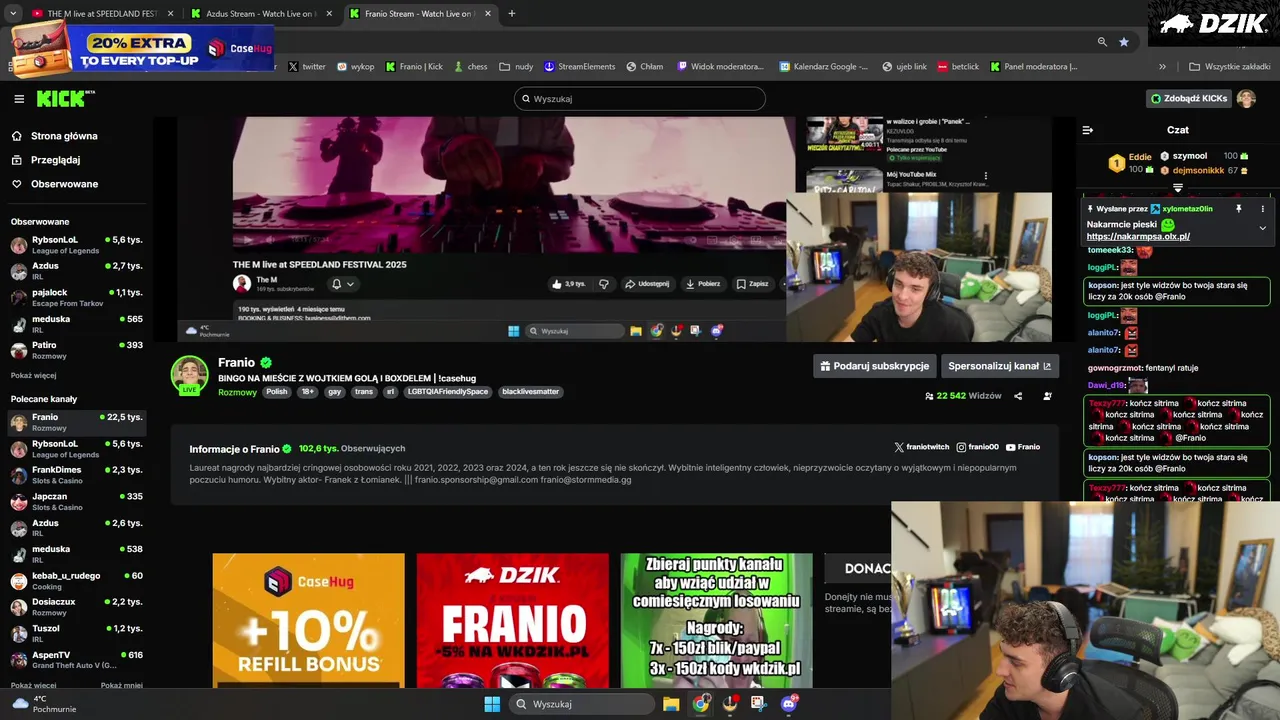The image size is (1280, 720).
Task: Focus the Kick Wyszukaj search field
Action: pyautogui.click(x=640, y=99)
